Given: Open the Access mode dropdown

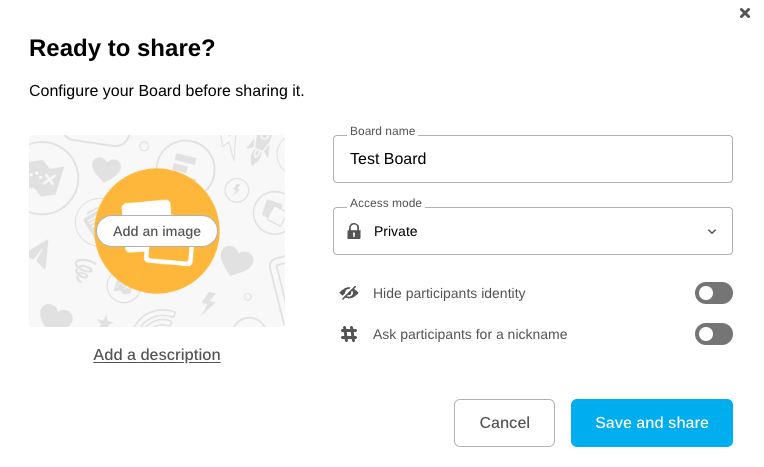Looking at the screenshot, I should (x=532, y=231).
